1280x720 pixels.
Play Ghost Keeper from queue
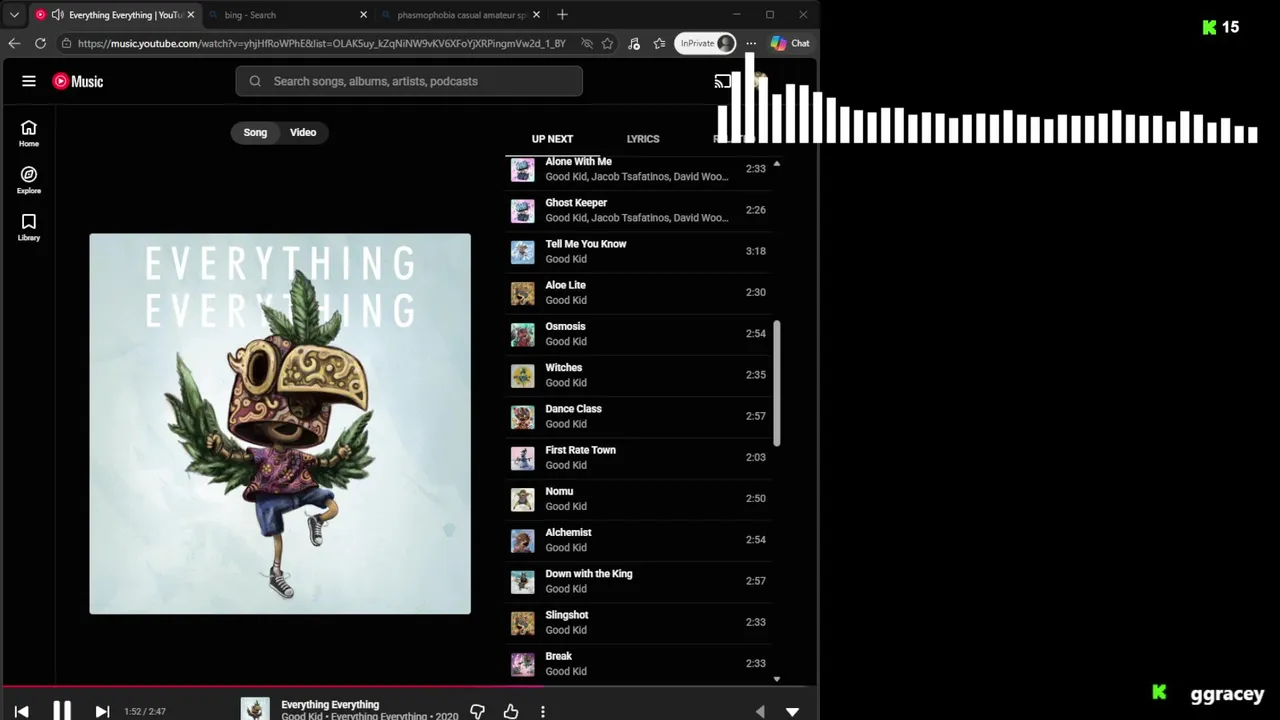tap(639, 210)
